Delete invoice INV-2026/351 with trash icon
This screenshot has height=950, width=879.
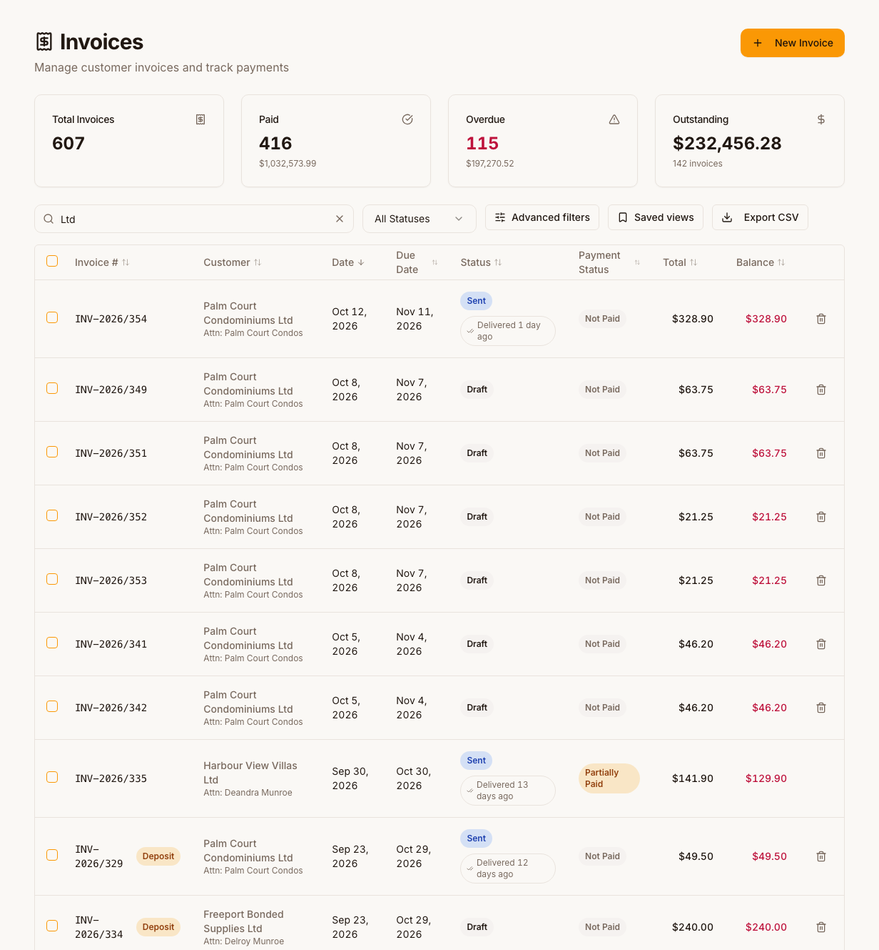821,453
